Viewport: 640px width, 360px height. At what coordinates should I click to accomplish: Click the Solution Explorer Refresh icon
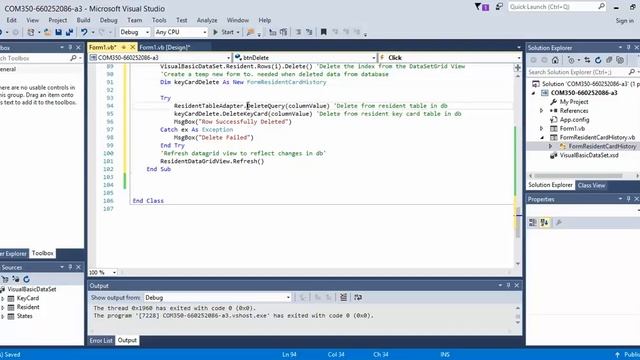(598, 60)
